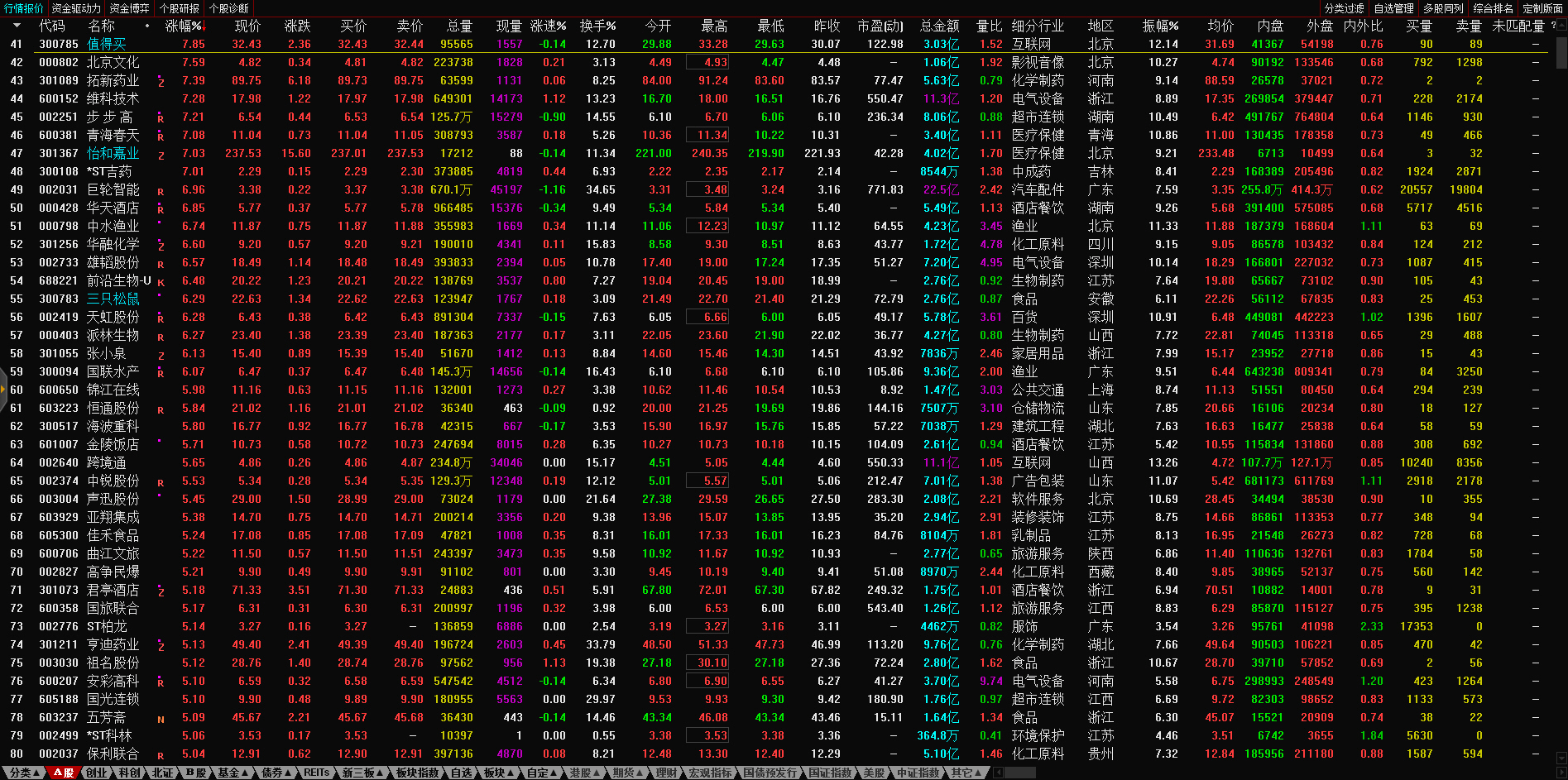Expand the 分类 category menu in bottom bar
Screen dimensions: 1568x780
25,773
